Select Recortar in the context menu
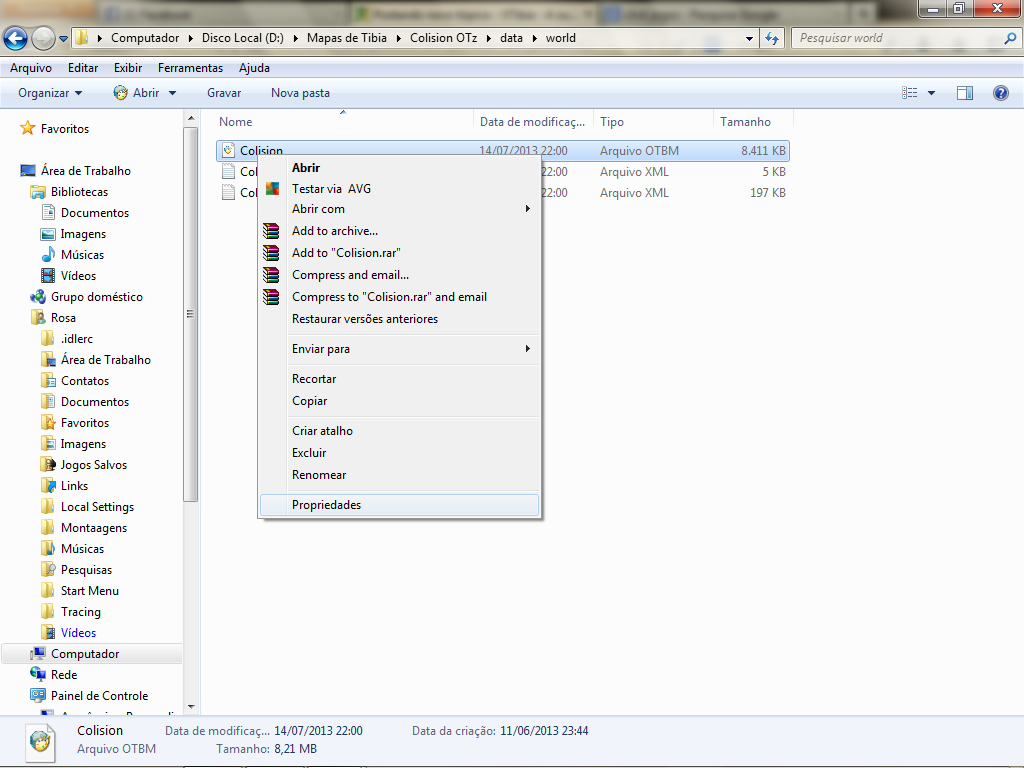Screen dimensions: 1024x768 pos(400,379)
